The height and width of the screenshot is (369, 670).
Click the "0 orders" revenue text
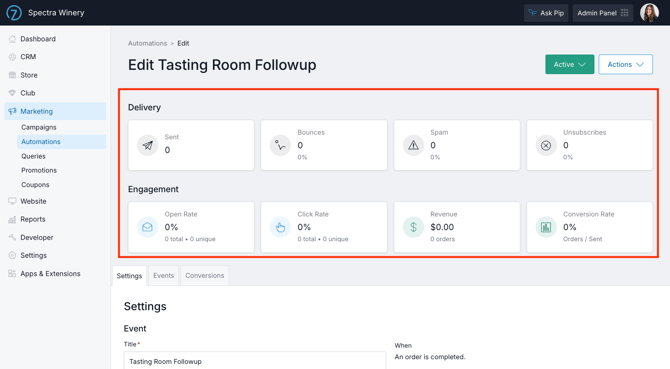point(442,239)
